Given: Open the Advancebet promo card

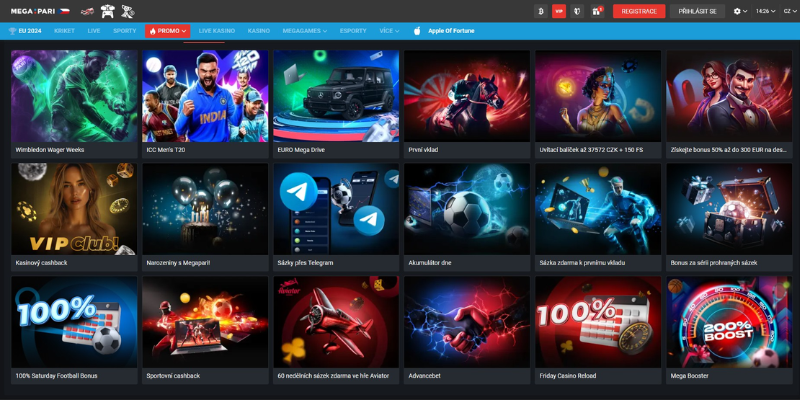Looking at the screenshot, I should (467, 330).
